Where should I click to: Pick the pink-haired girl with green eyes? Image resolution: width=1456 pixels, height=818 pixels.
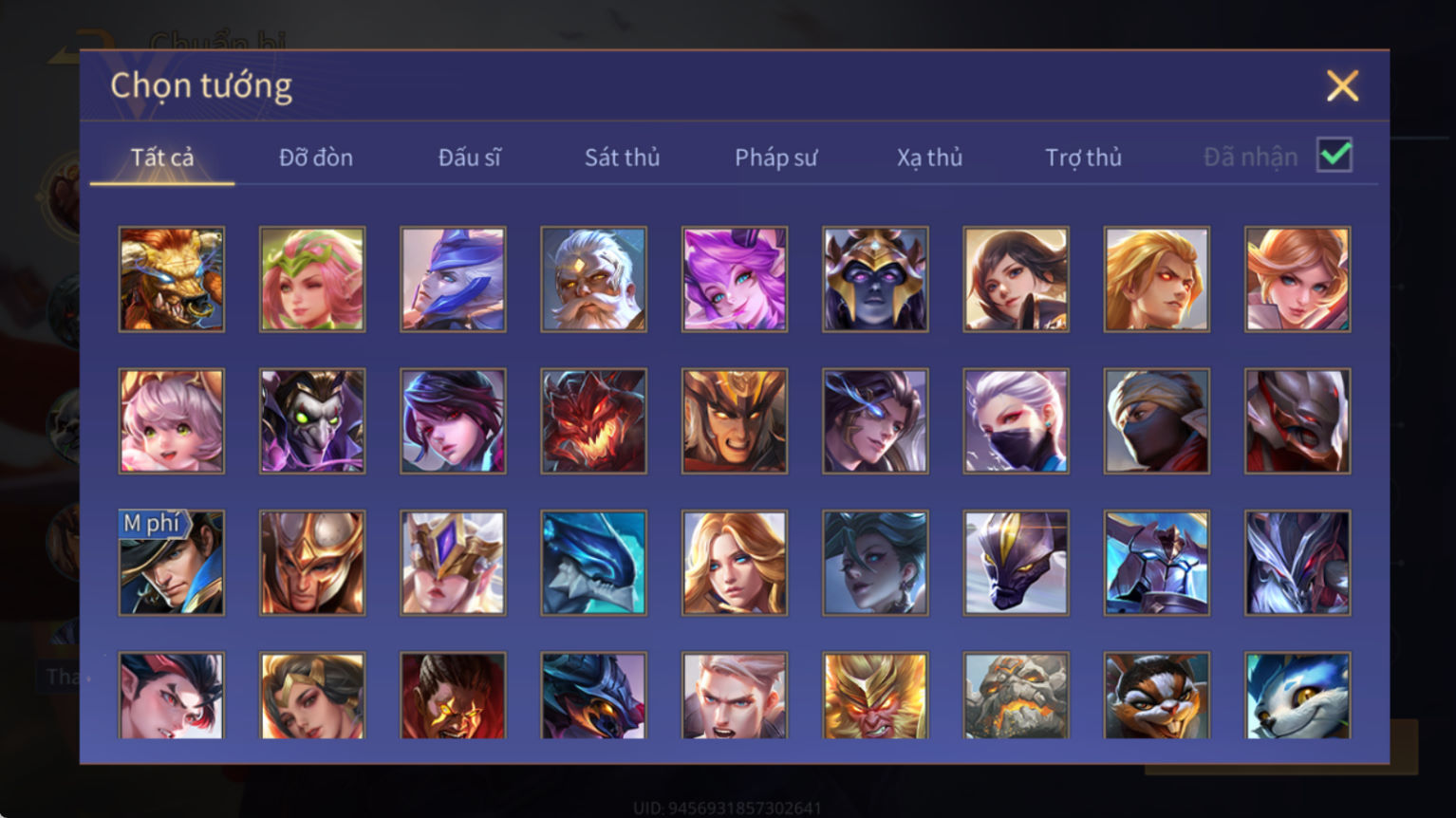172,420
